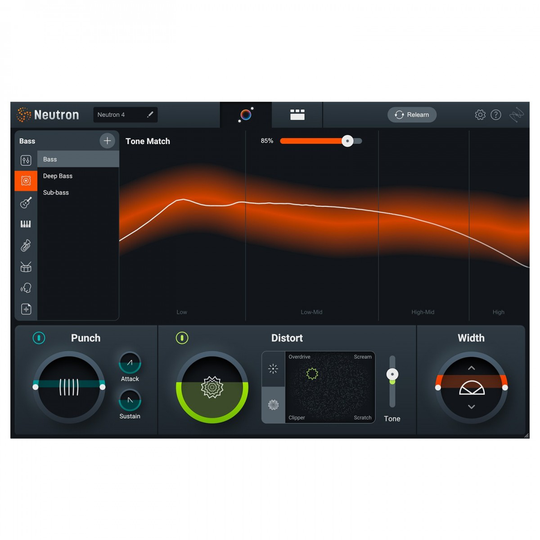Switch to the detailed modules view tab
540x540 pixels.
coord(297,115)
